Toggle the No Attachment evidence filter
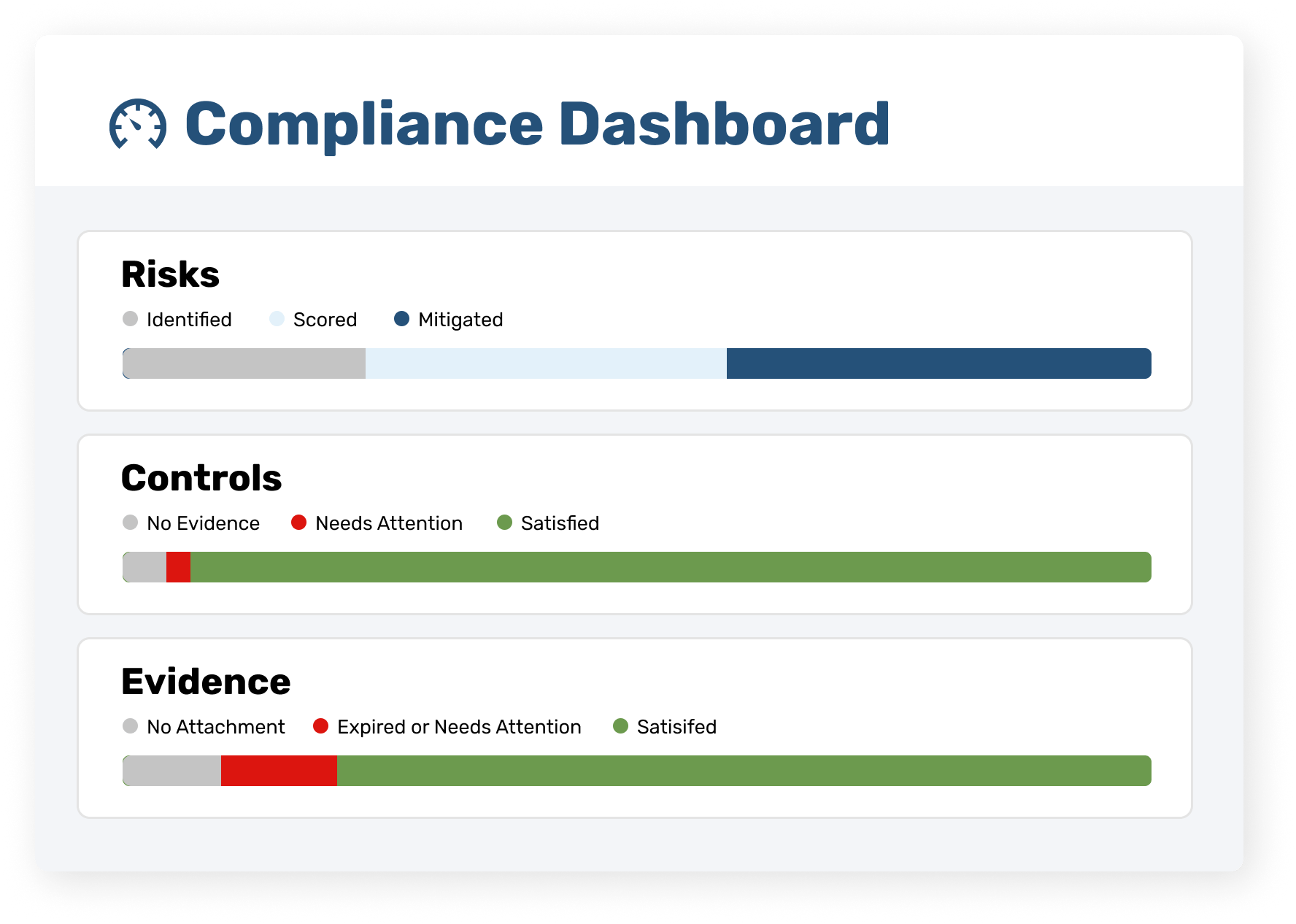The image size is (1296, 924). click(215, 726)
